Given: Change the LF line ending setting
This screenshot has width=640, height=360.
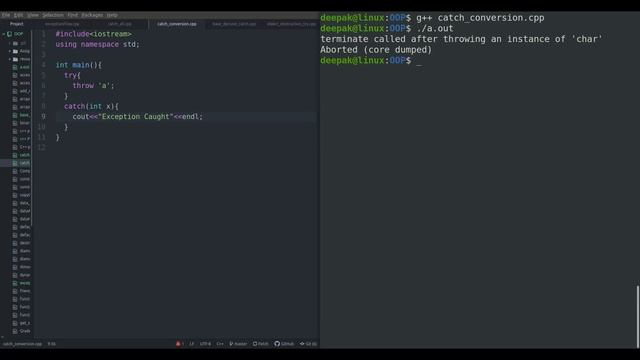Looking at the screenshot, I should click(191, 344).
